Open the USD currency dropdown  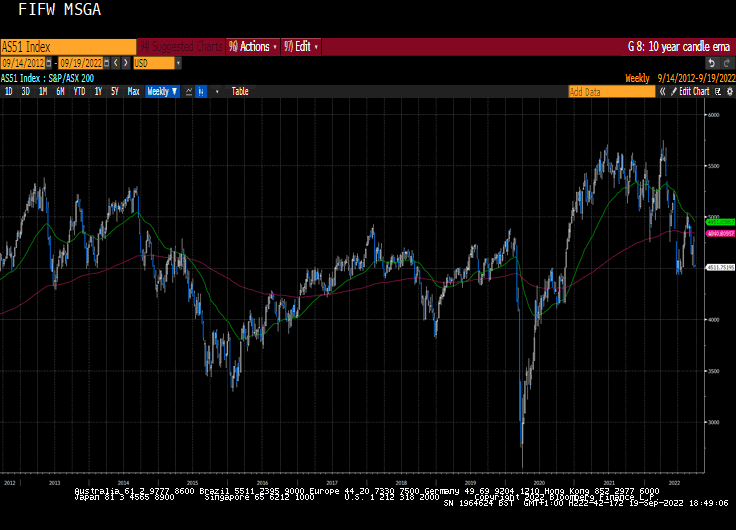point(178,63)
